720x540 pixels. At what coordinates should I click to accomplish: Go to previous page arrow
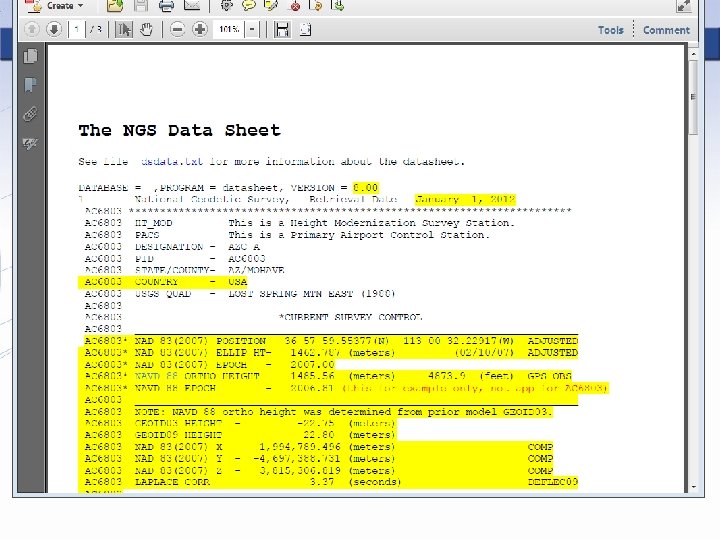(x=32, y=29)
